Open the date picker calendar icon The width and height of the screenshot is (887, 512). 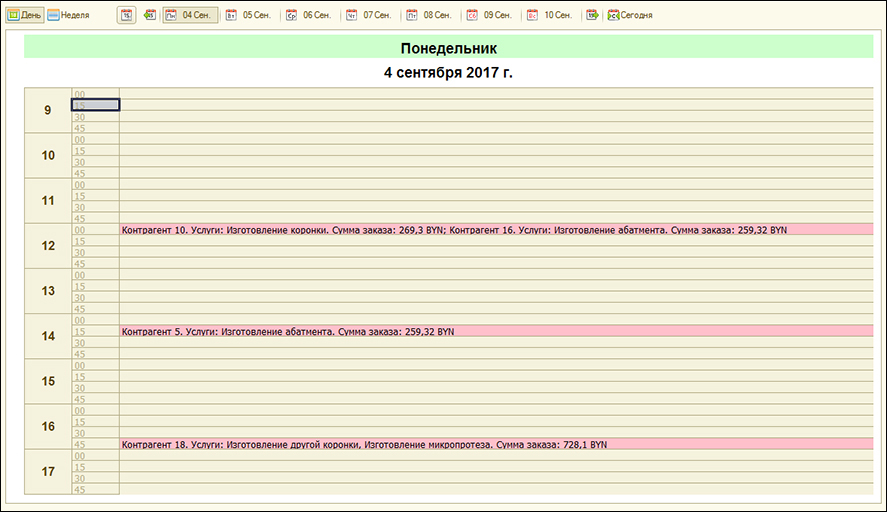(127, 15)
